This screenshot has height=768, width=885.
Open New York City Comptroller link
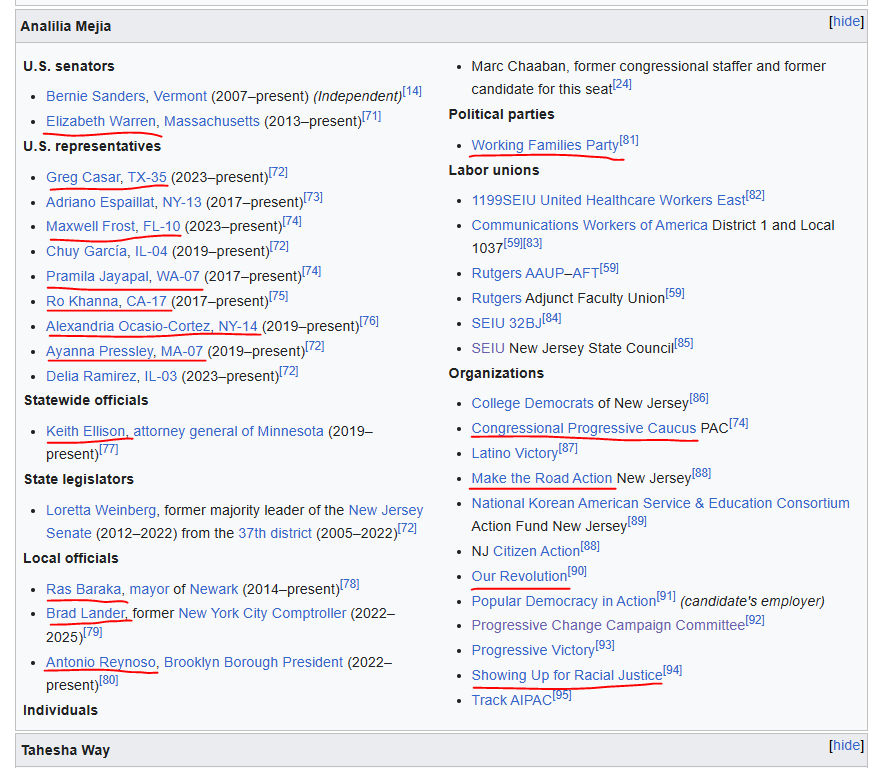point(262,613)
